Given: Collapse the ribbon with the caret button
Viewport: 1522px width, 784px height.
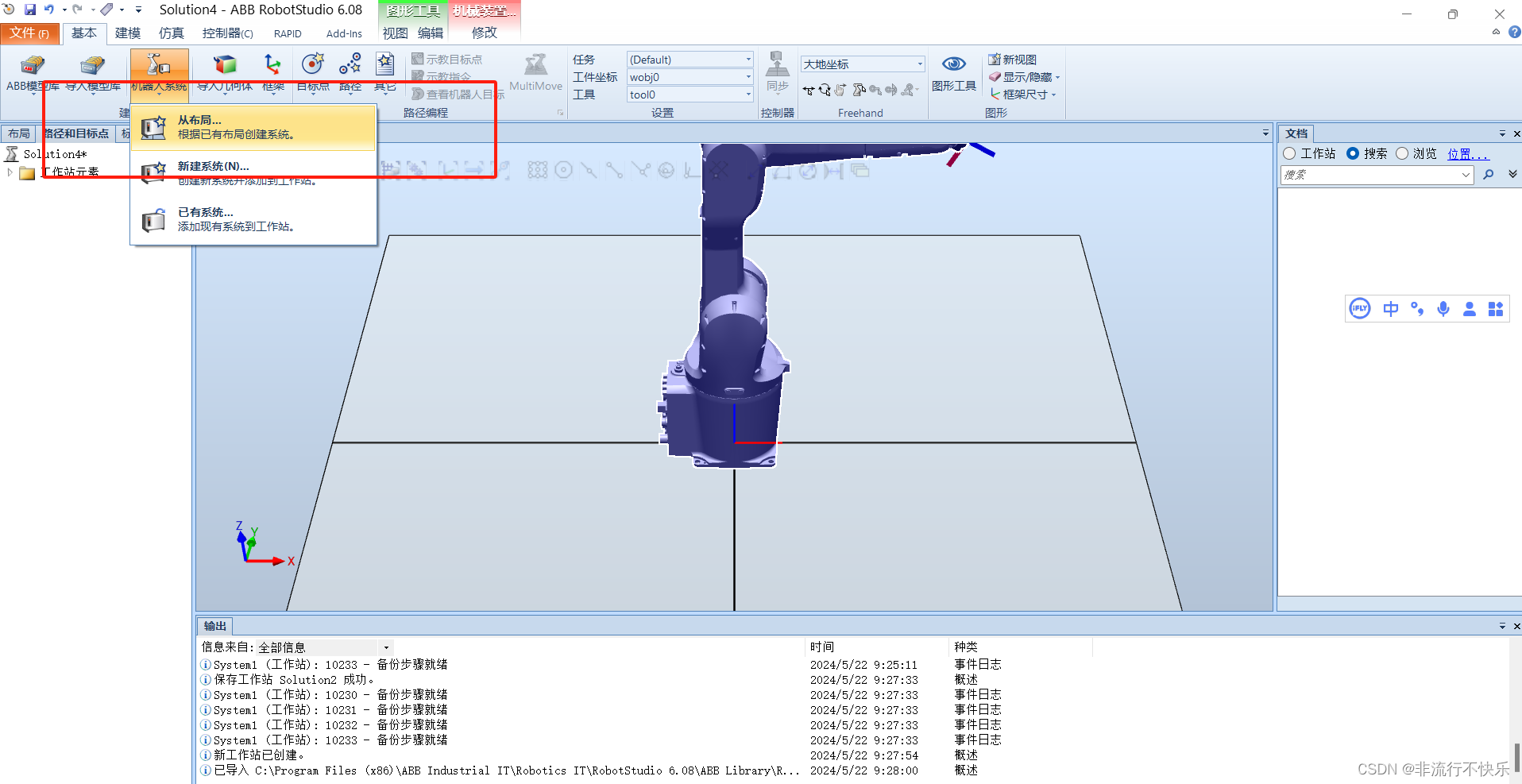Looking at the screenshot, I should pyautogui.click(x=1496, y=33).
